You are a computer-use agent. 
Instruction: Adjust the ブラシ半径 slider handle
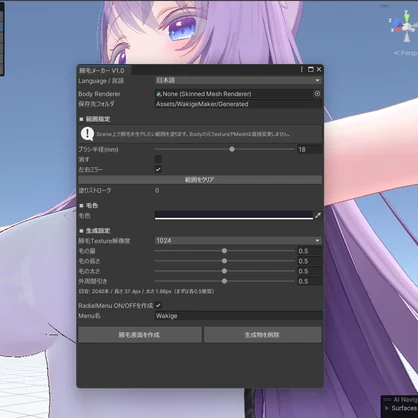(x=232, y=149)
